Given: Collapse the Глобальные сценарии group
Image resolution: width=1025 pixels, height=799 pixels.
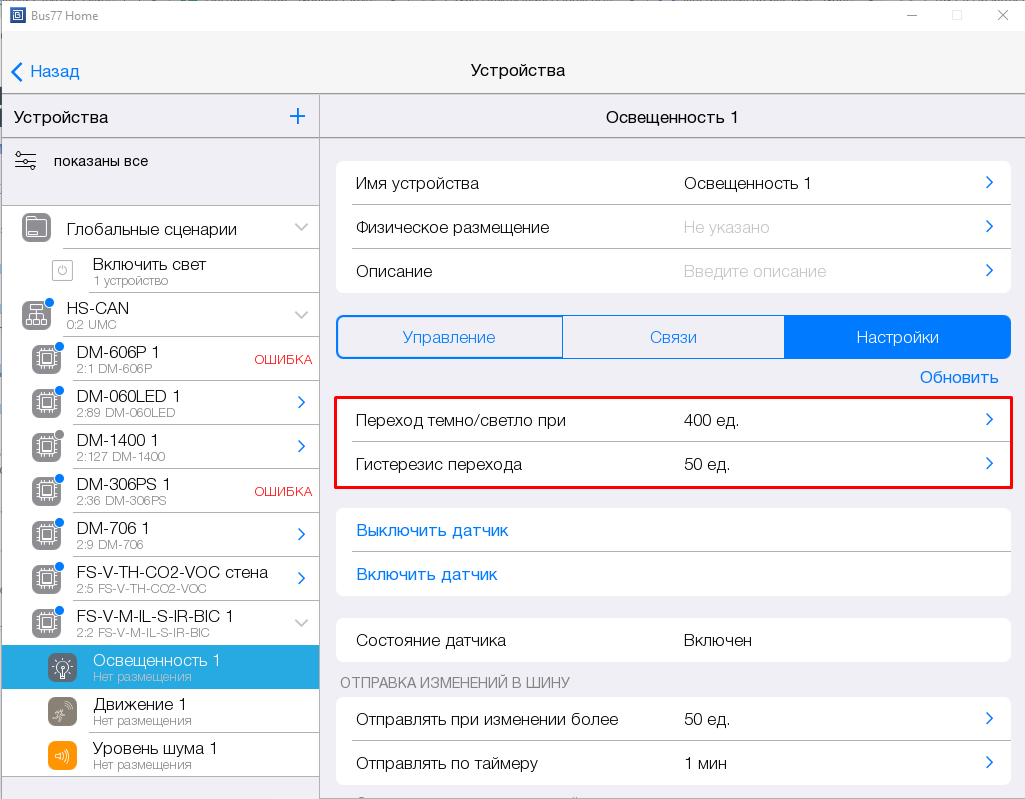Looking at the screenshot, I should coord(301,228).
